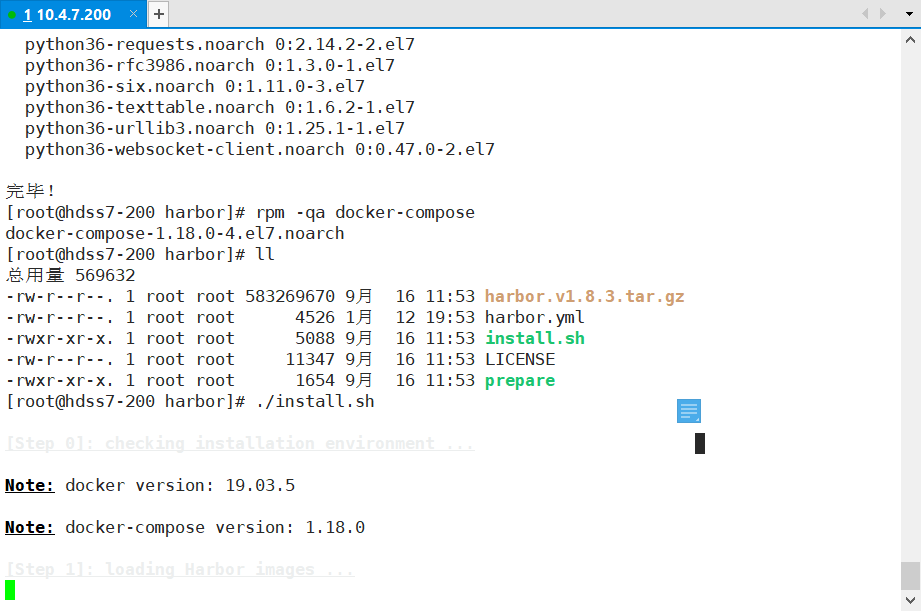The height and width of the screenshot is (611, 921).
Task: Click the green terminal cursor block
Action: tap(10, 590)
